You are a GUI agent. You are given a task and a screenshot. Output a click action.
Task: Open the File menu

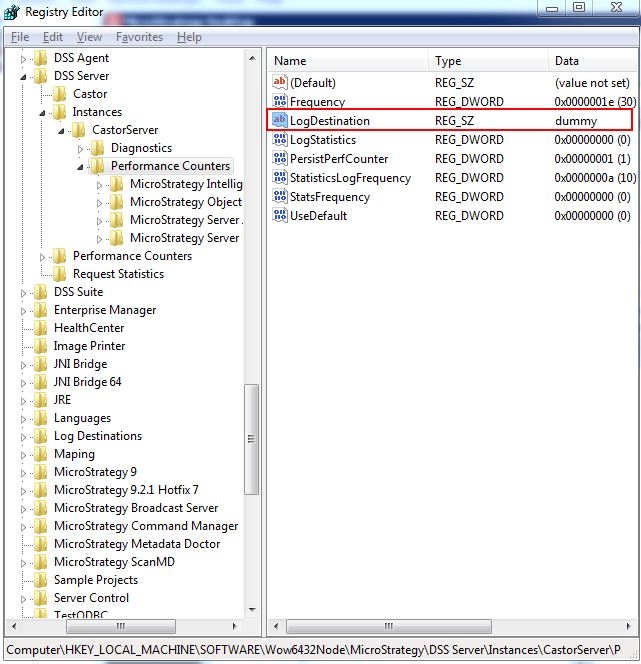click(x=20, y=37)
